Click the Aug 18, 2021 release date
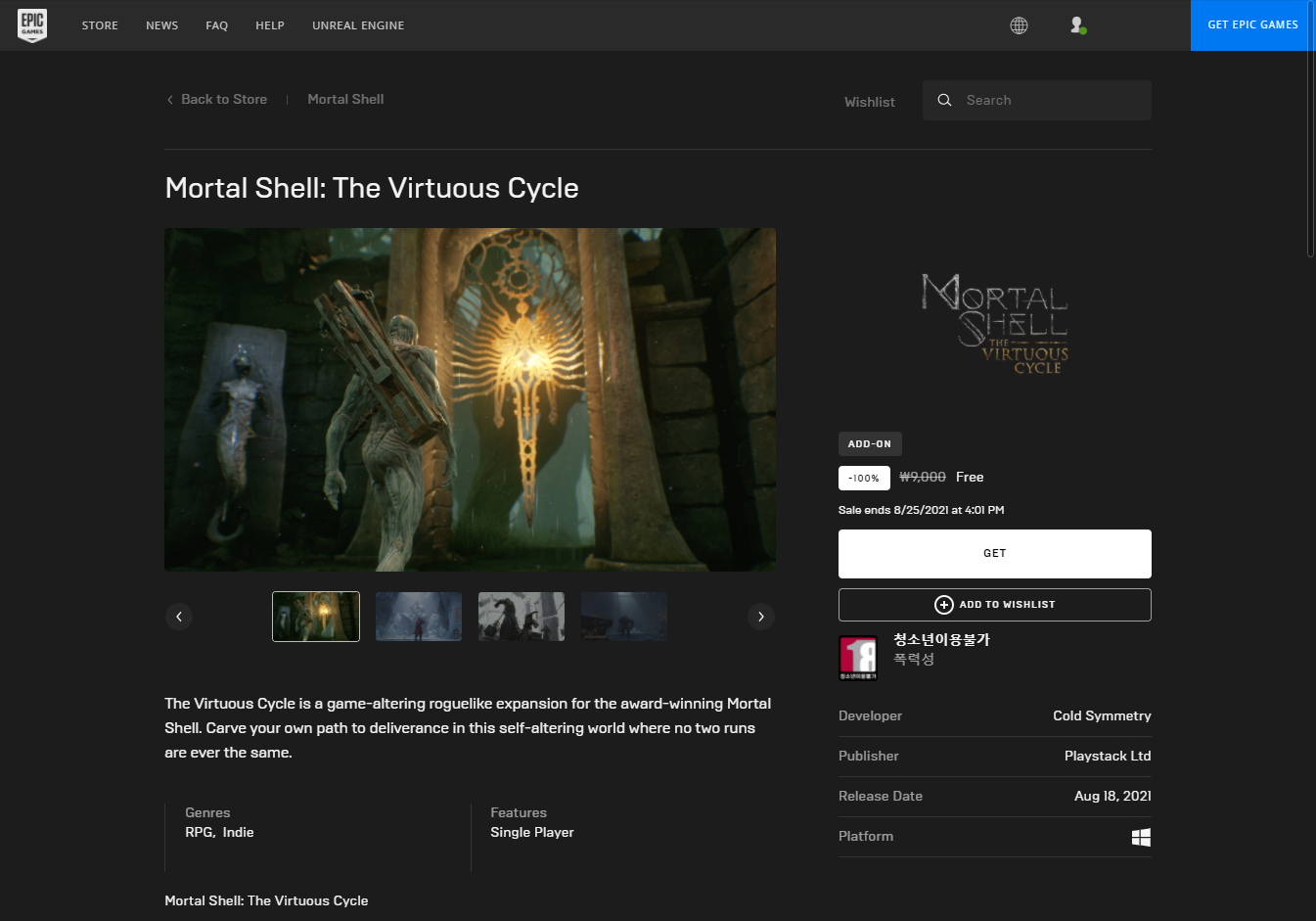Viewport: 1316px width, 921px height. [1112, 796]
